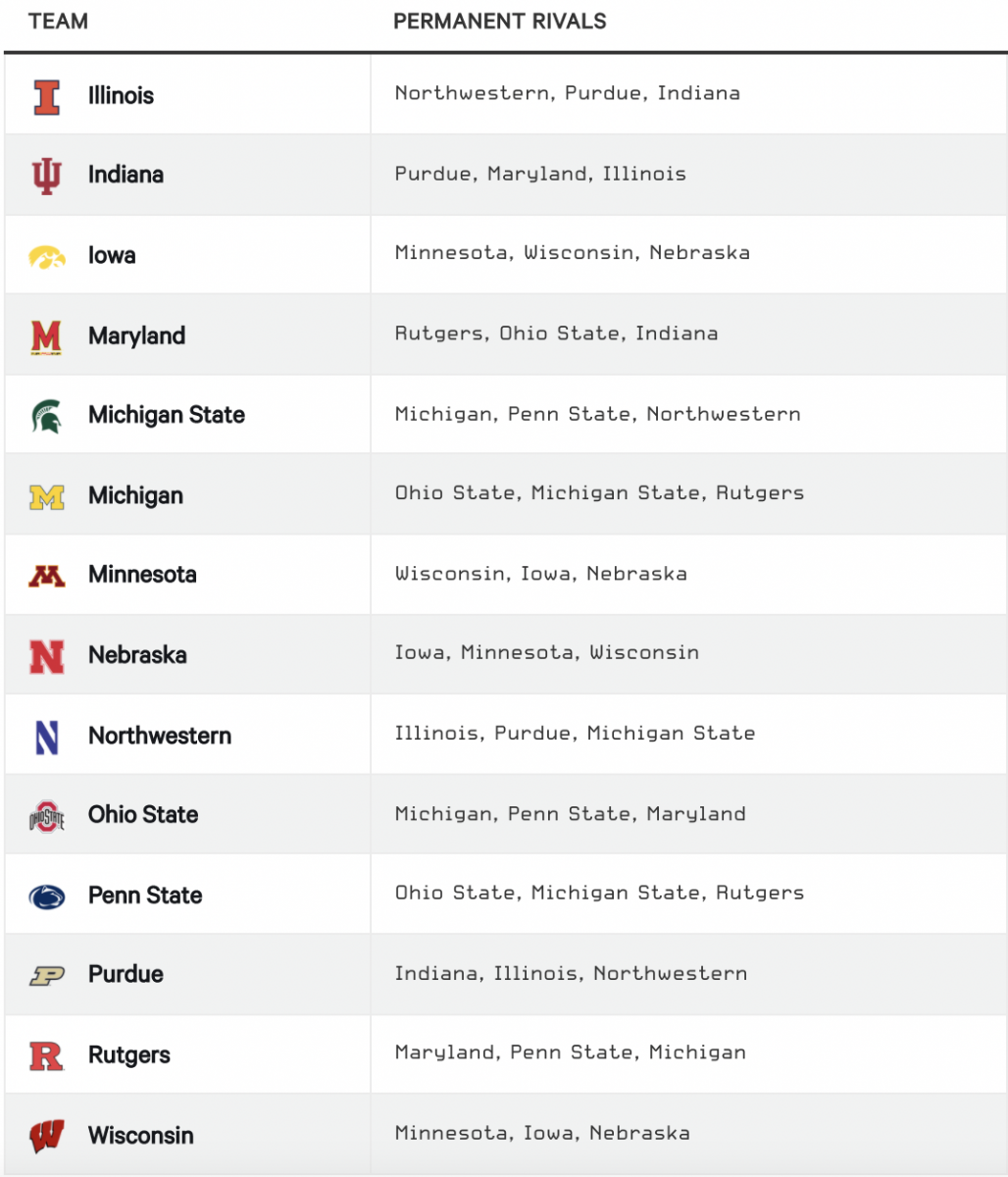Click the Iowa Hawkeye logo
This screenshot has height=1177, width=1008.
click(46, 256)
